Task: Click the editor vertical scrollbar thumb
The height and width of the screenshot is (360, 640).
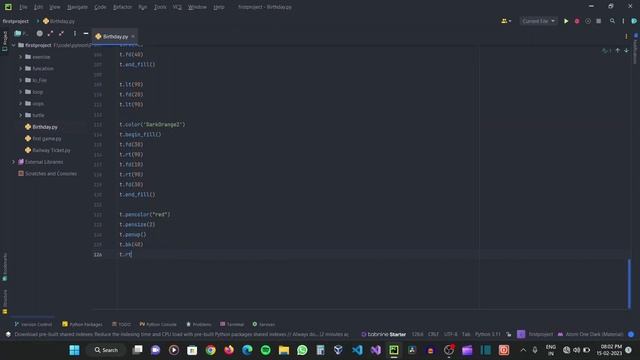Action: click(629, 284)
